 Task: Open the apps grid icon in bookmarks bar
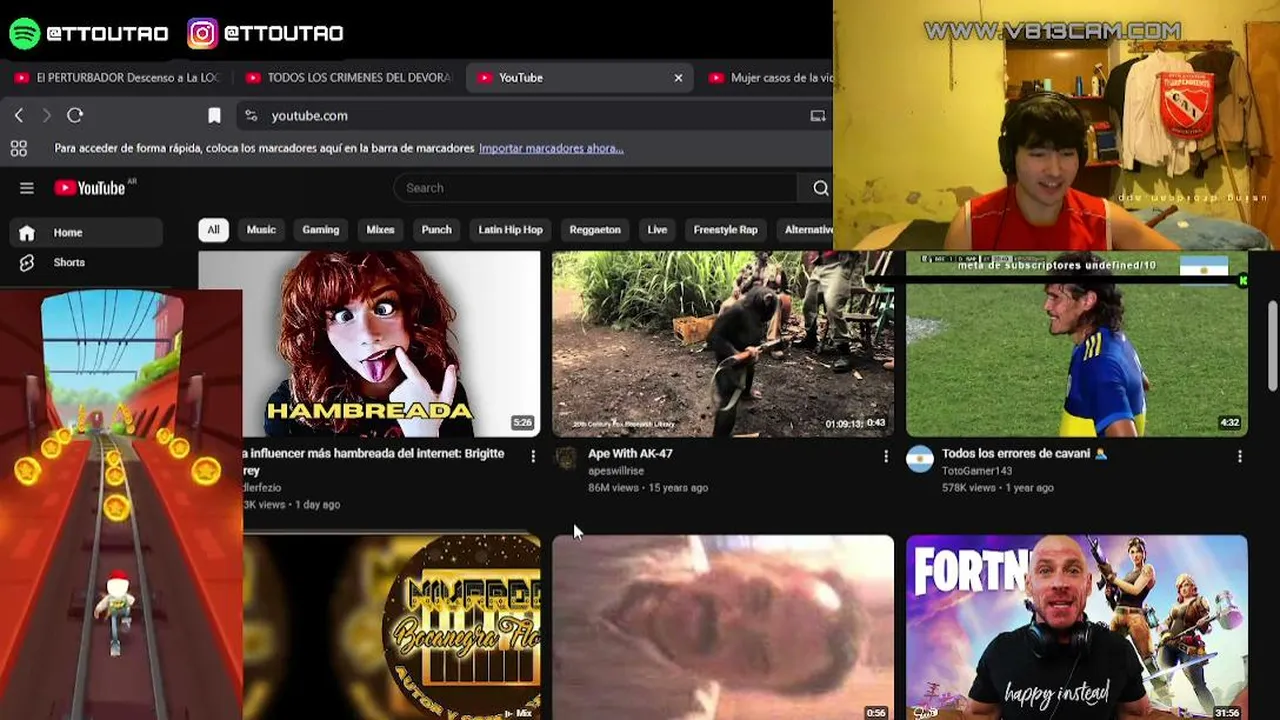coord(18,149)
